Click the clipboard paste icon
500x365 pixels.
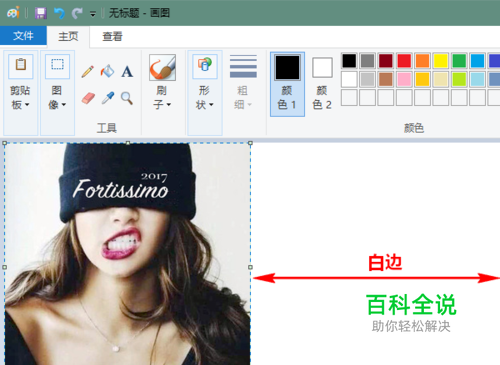21,65
